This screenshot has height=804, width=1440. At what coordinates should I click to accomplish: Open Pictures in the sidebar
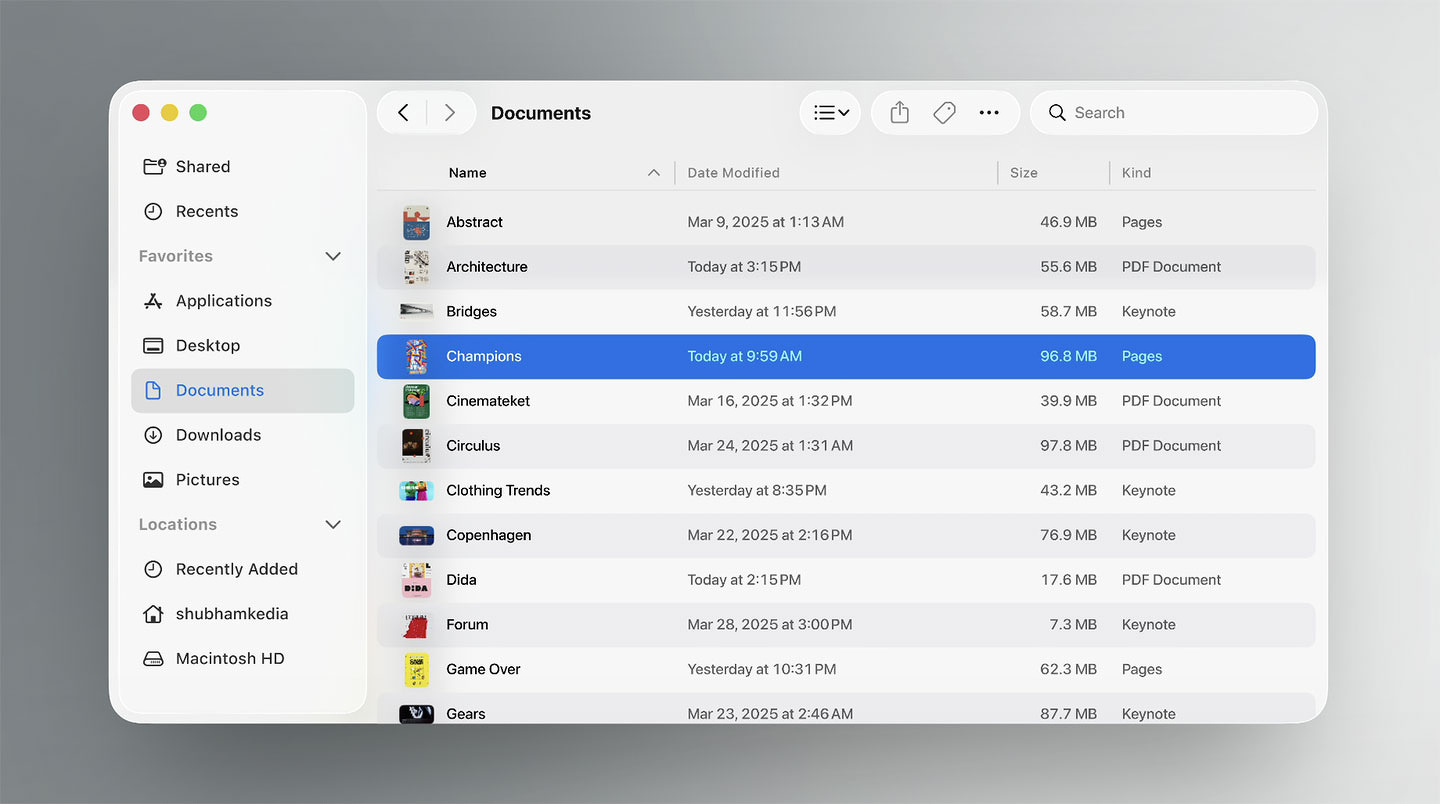click(243, 479)
